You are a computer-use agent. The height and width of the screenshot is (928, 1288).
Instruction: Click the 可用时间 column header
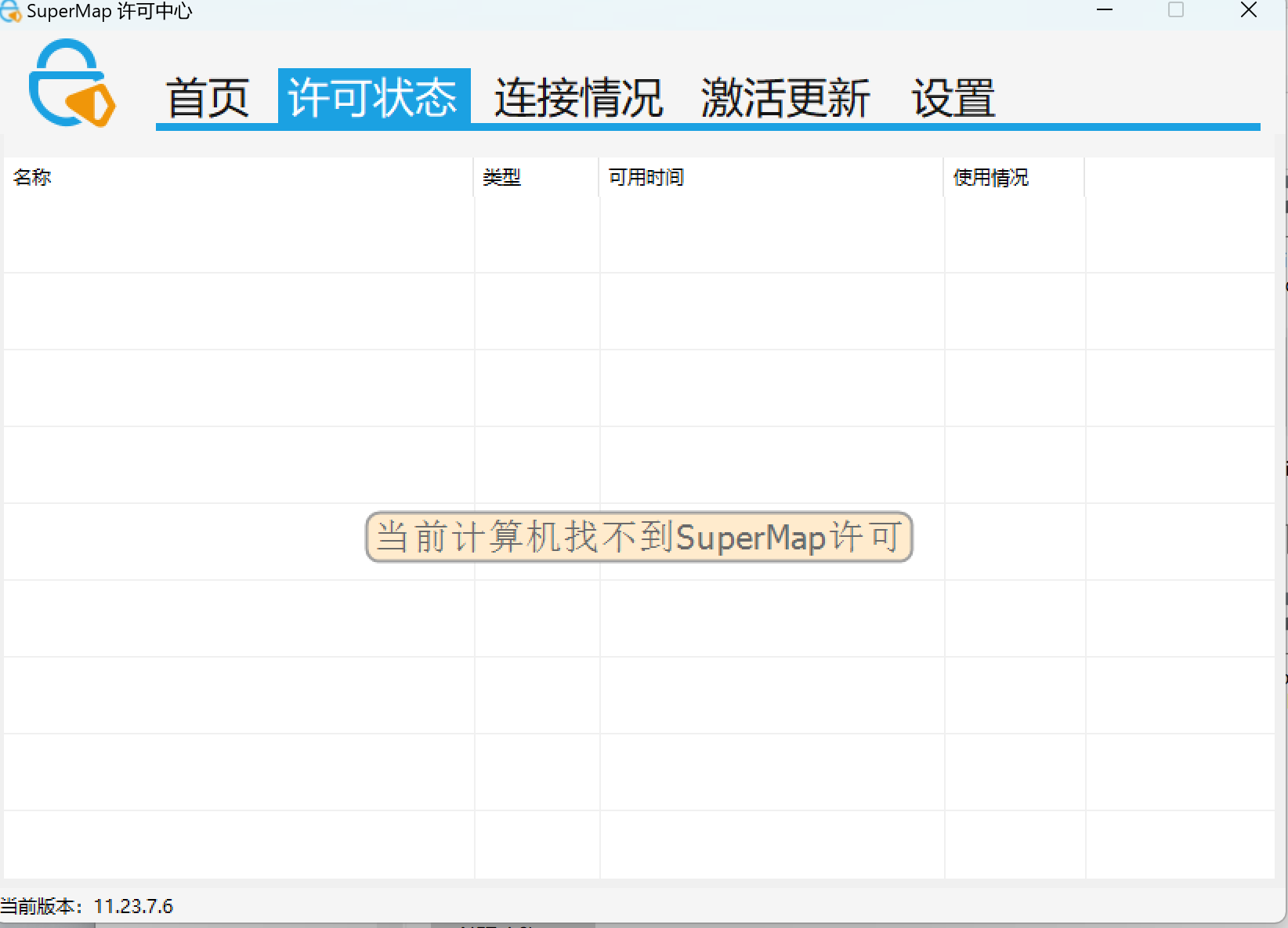click(772, 177)
